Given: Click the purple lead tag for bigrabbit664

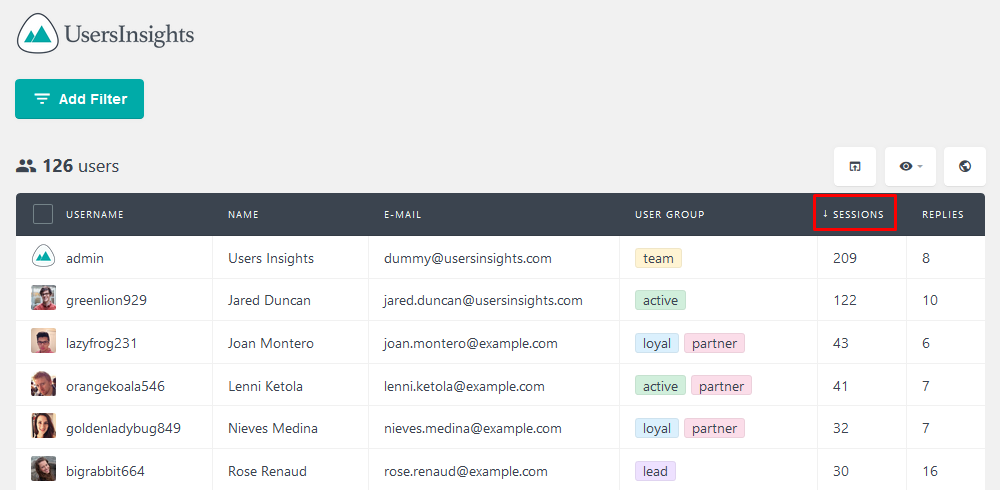Looking at the screenshot, I should (655, 471).
